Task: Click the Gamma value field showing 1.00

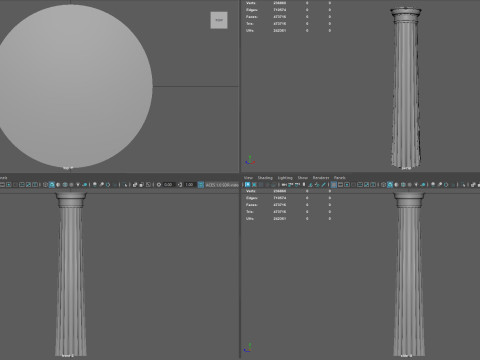Action: click(x=190, y=184)
